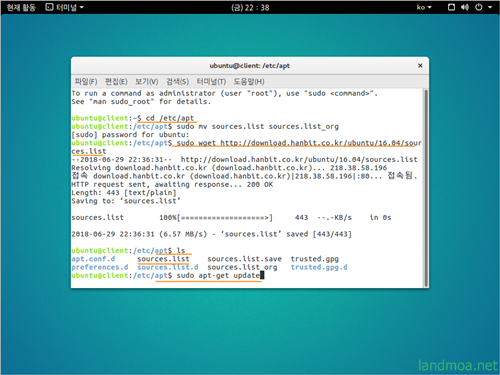Open the 터미널(T) menu
Image resolution: width=500 pixels, height=375 pixels.
[211, 82]
